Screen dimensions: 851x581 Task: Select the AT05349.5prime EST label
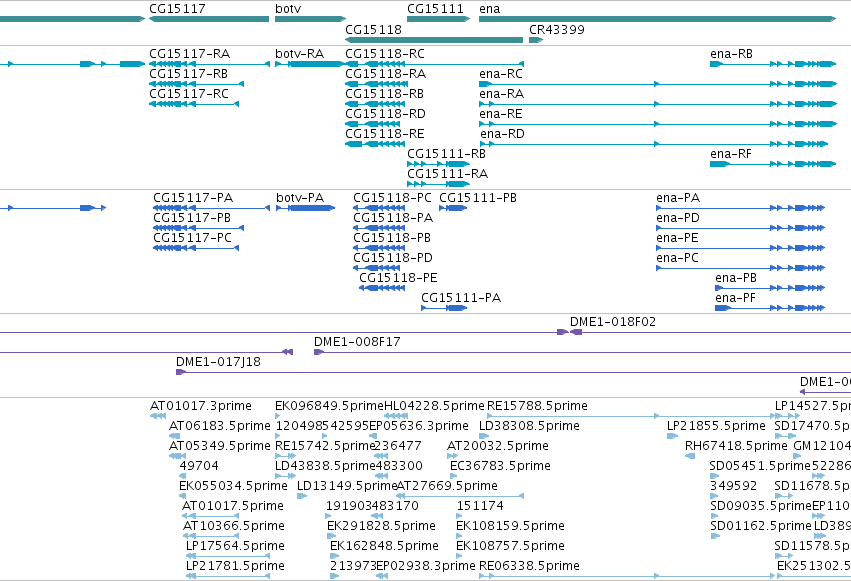pyautogui.click(x=220, y=446)
